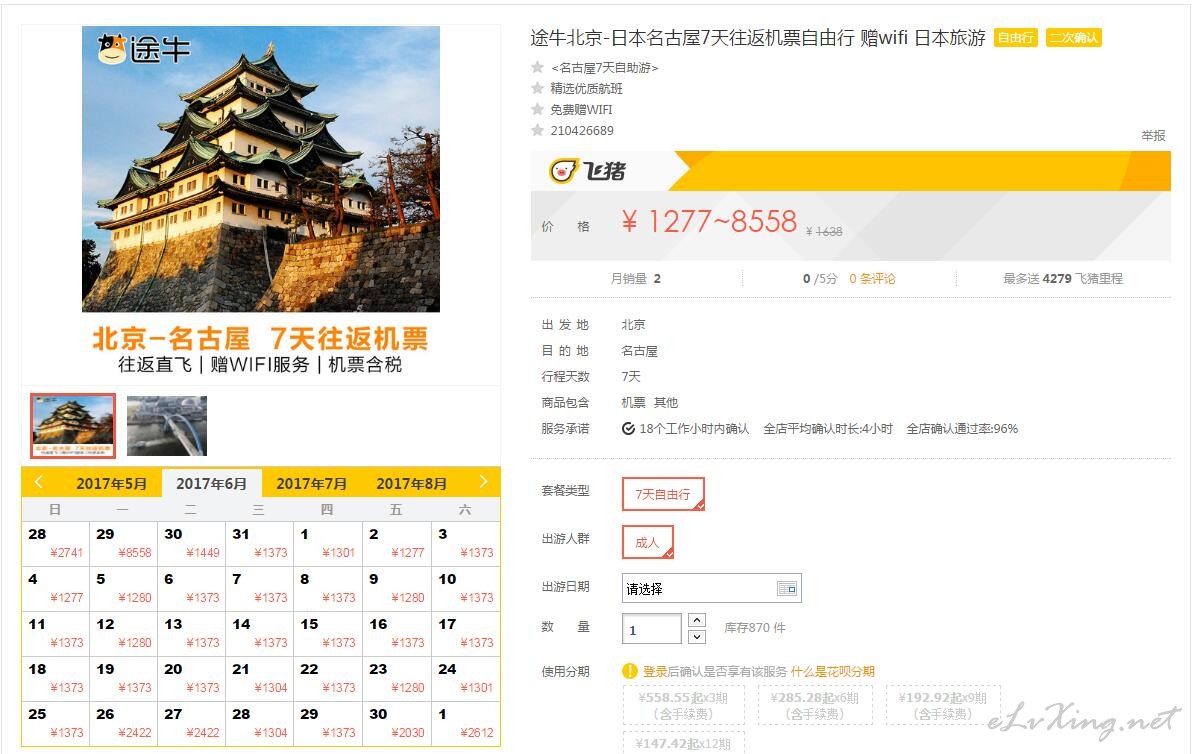Pick June 12 in the calendar

(123, 633)
